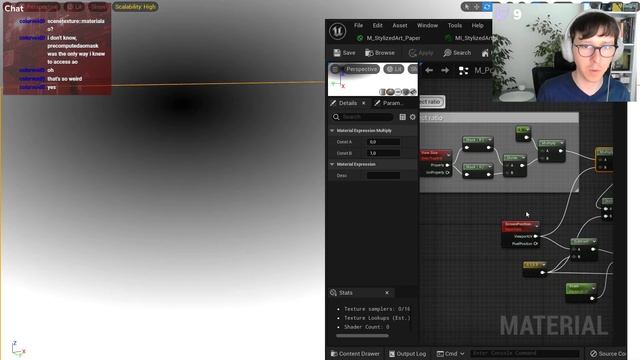Open the Scalability: High setting in the main viewport
Screen dimensions: 640x360
click(135, 7)
